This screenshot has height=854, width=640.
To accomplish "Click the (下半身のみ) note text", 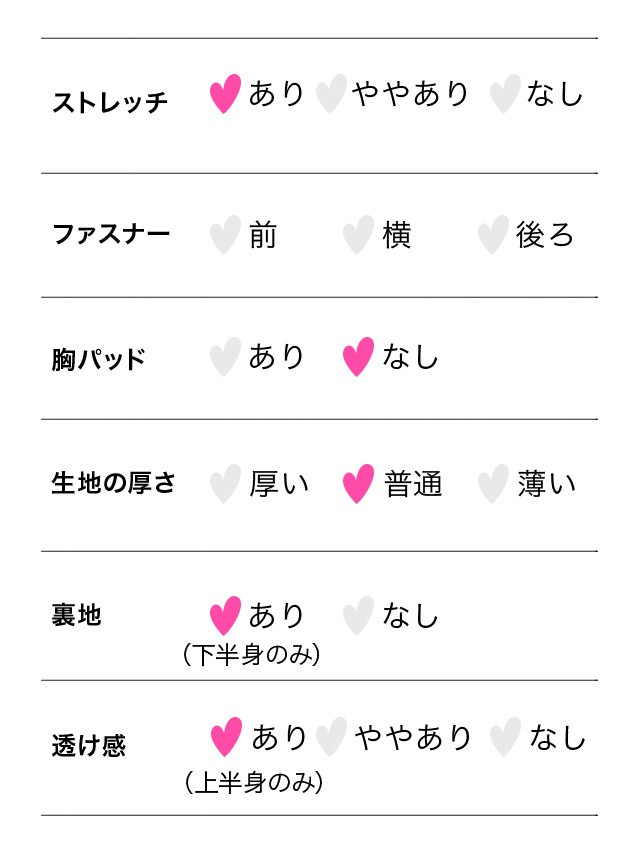I will click(251, 656).
